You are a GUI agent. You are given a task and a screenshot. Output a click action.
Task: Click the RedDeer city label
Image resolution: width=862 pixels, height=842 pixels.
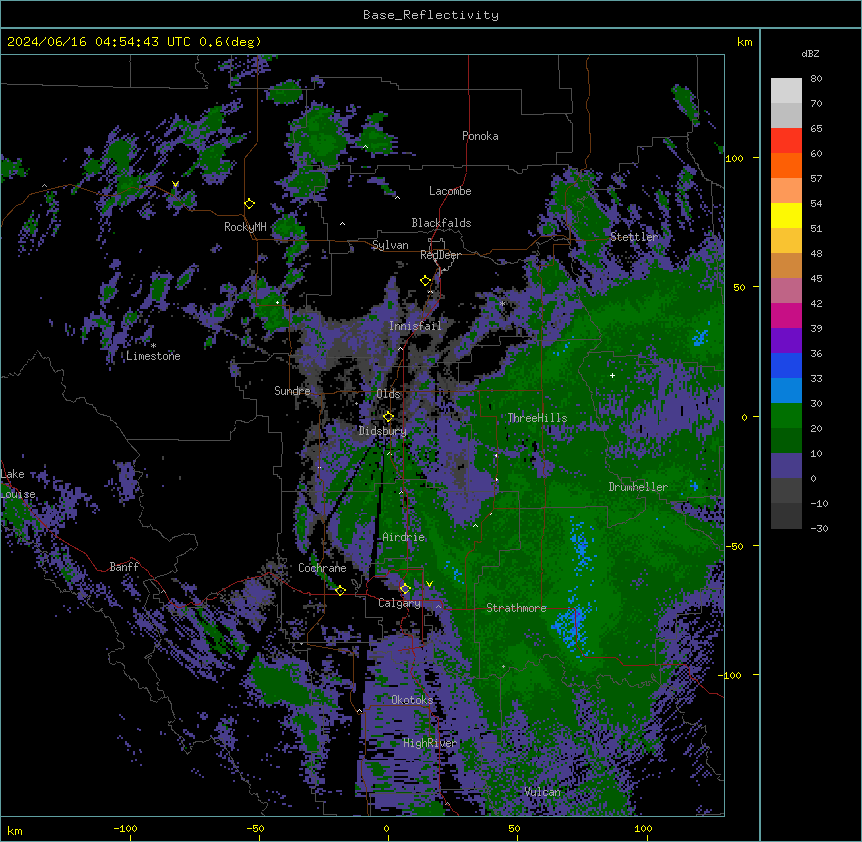coord(440,255)
